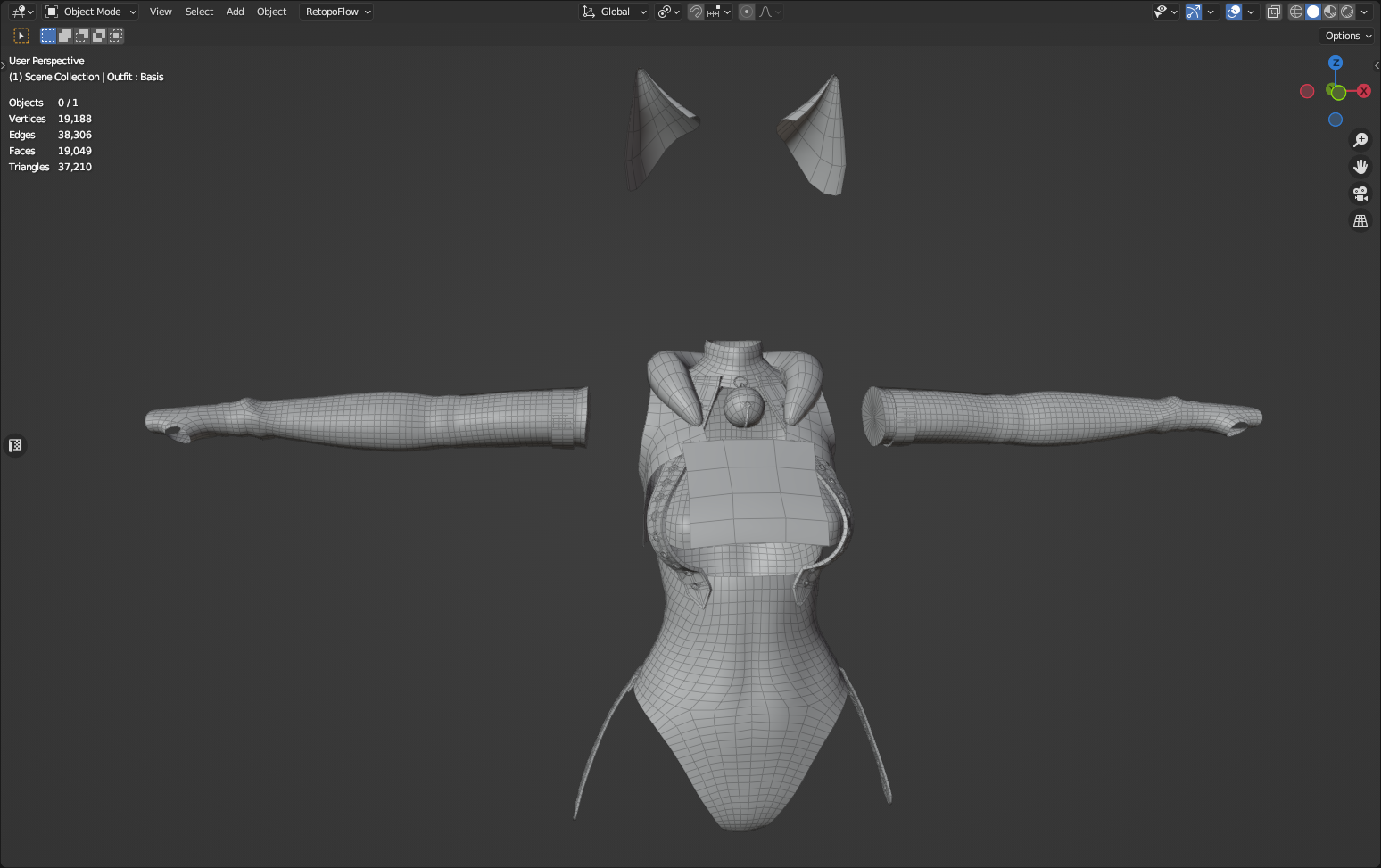Open the Options popover button

point(1348,36)
